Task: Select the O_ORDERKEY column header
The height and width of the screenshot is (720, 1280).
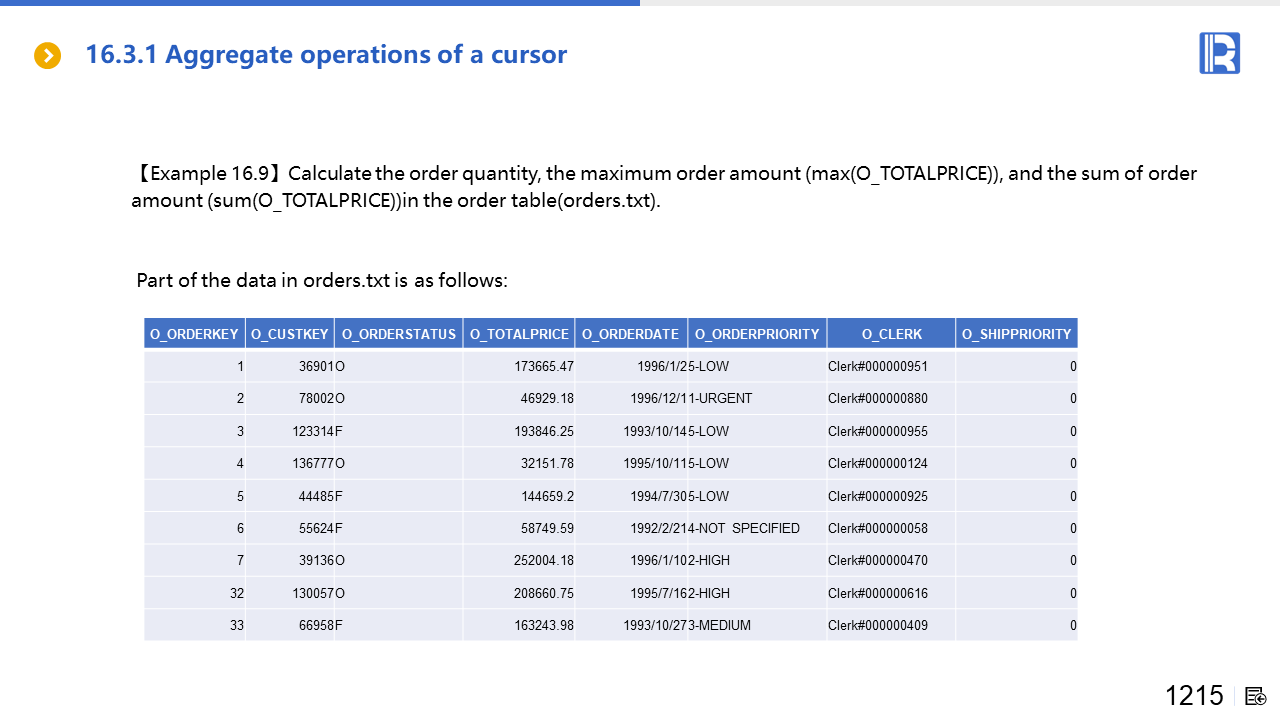Action: 194,334
